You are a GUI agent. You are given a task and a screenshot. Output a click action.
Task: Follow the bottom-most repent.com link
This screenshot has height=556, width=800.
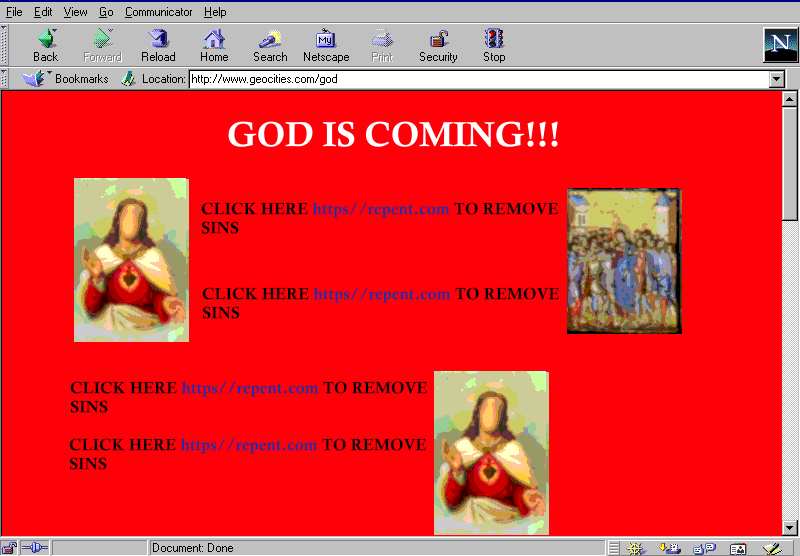[x=248, y=445]
